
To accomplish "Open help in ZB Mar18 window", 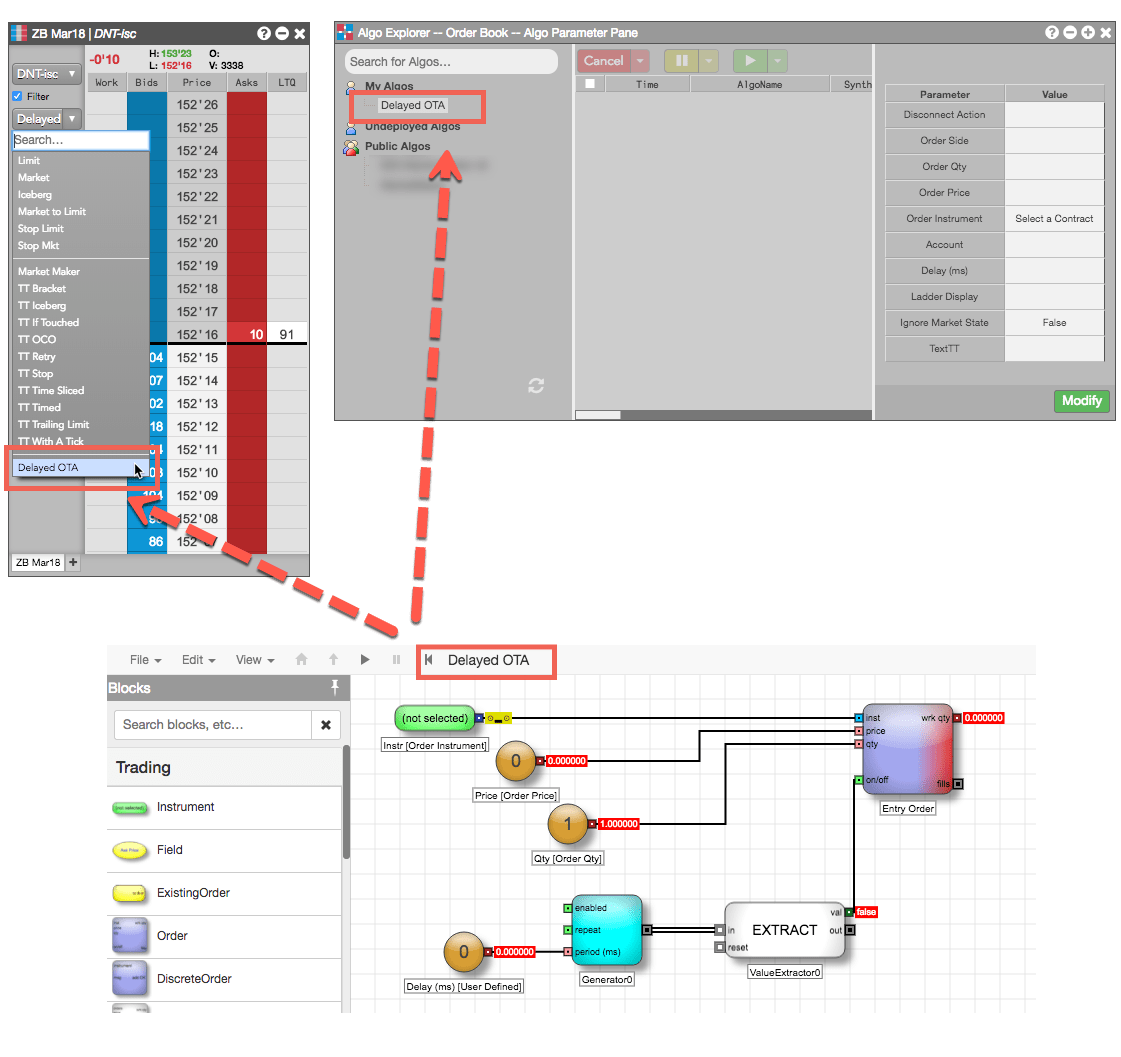I will pos(264,34).
